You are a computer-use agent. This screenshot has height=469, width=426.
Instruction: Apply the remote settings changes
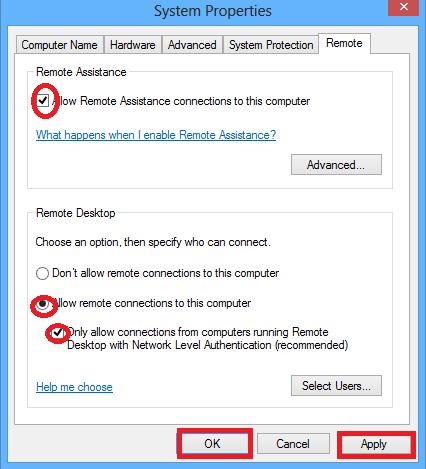[x=374, y=444]
